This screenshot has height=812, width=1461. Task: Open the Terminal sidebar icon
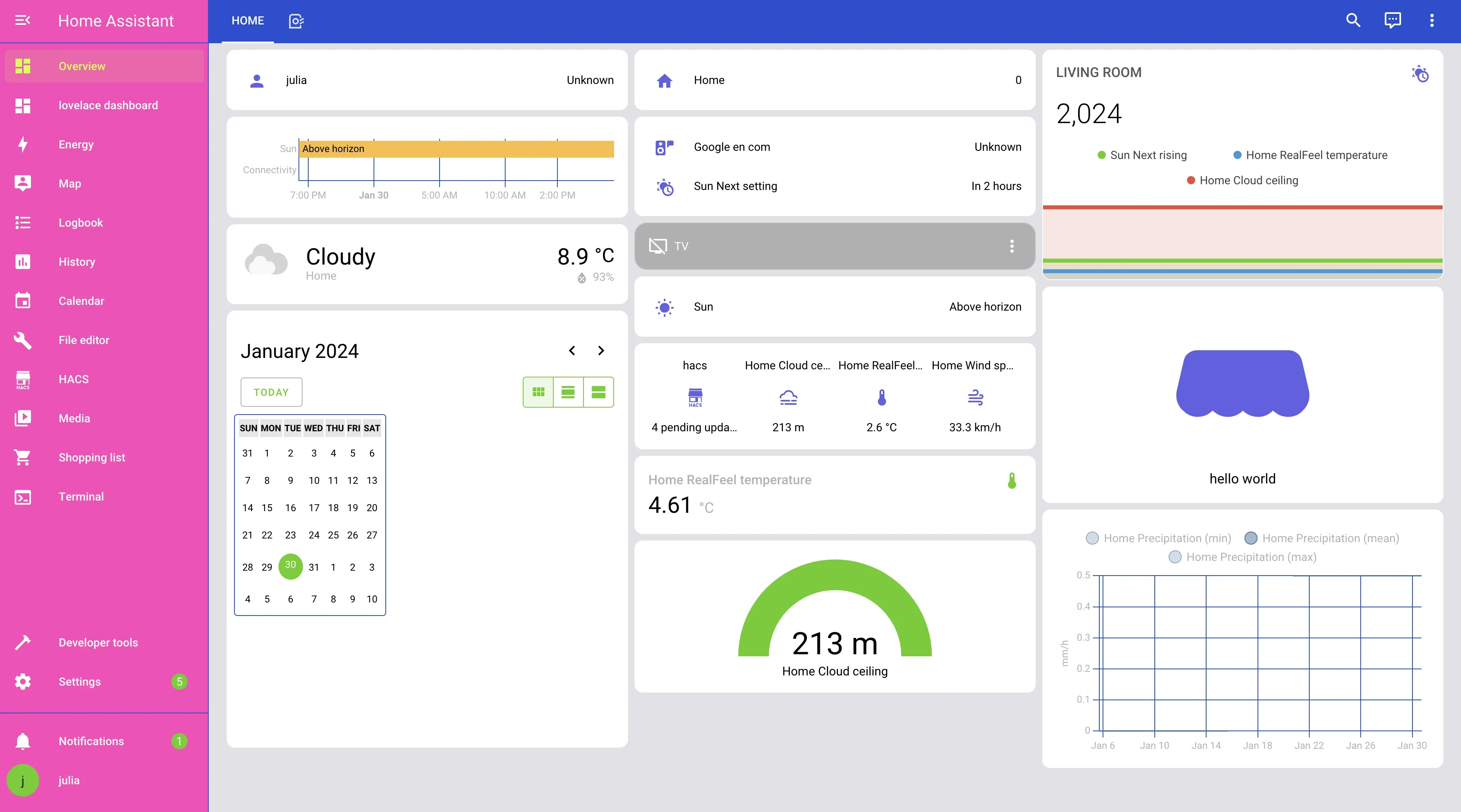(23, 497)
